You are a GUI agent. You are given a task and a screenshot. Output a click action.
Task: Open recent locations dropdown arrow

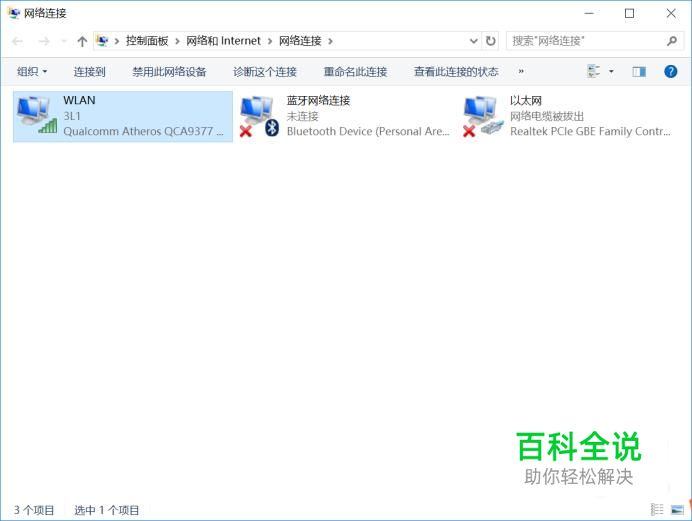[x=64, y=41]
